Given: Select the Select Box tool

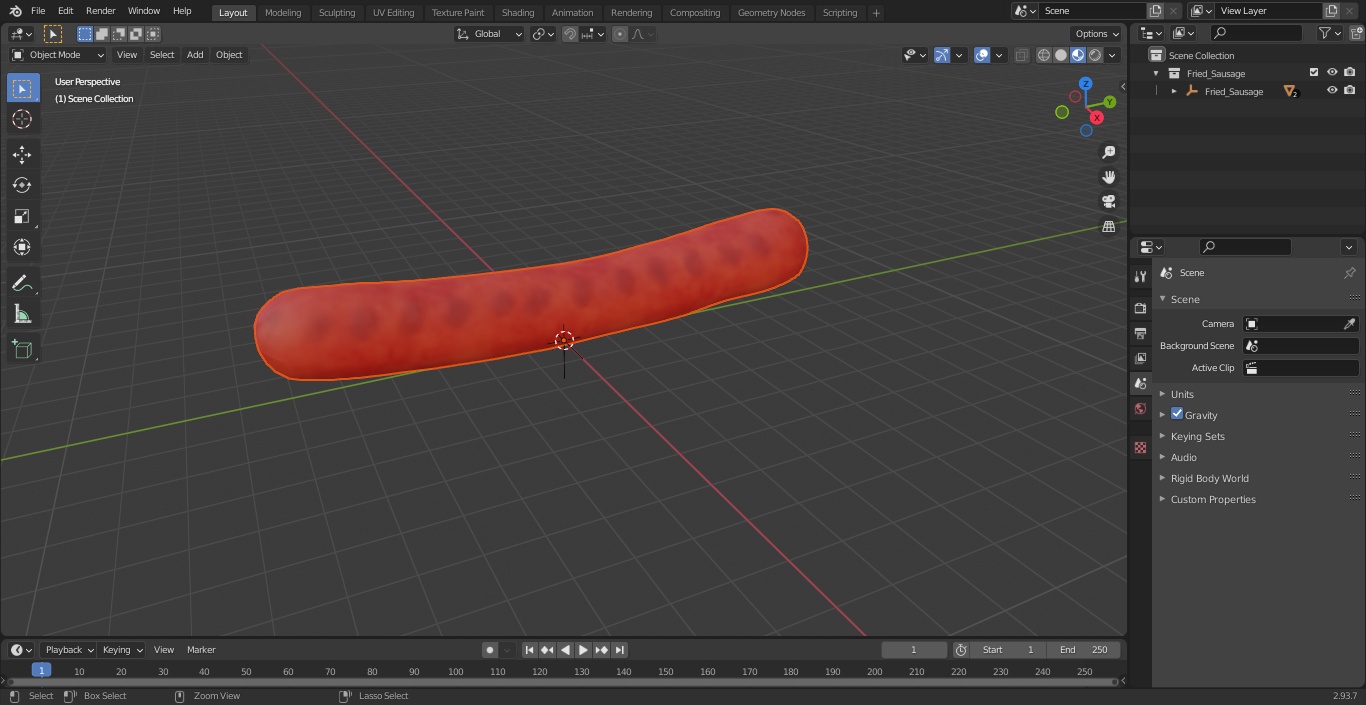Looking at the screenshot, I should (x=23, y=88).
